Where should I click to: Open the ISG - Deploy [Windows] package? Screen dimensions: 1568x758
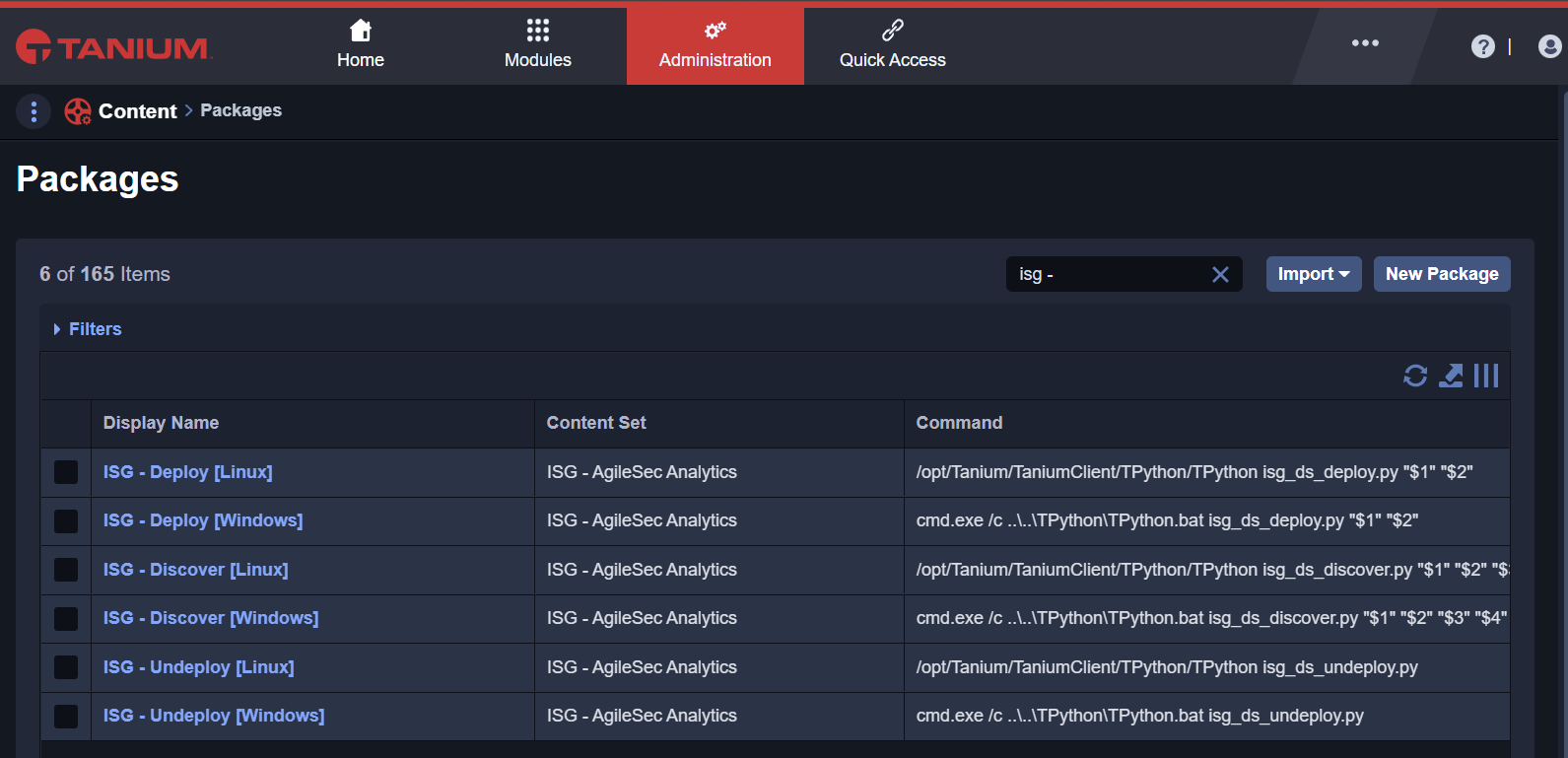203,520
